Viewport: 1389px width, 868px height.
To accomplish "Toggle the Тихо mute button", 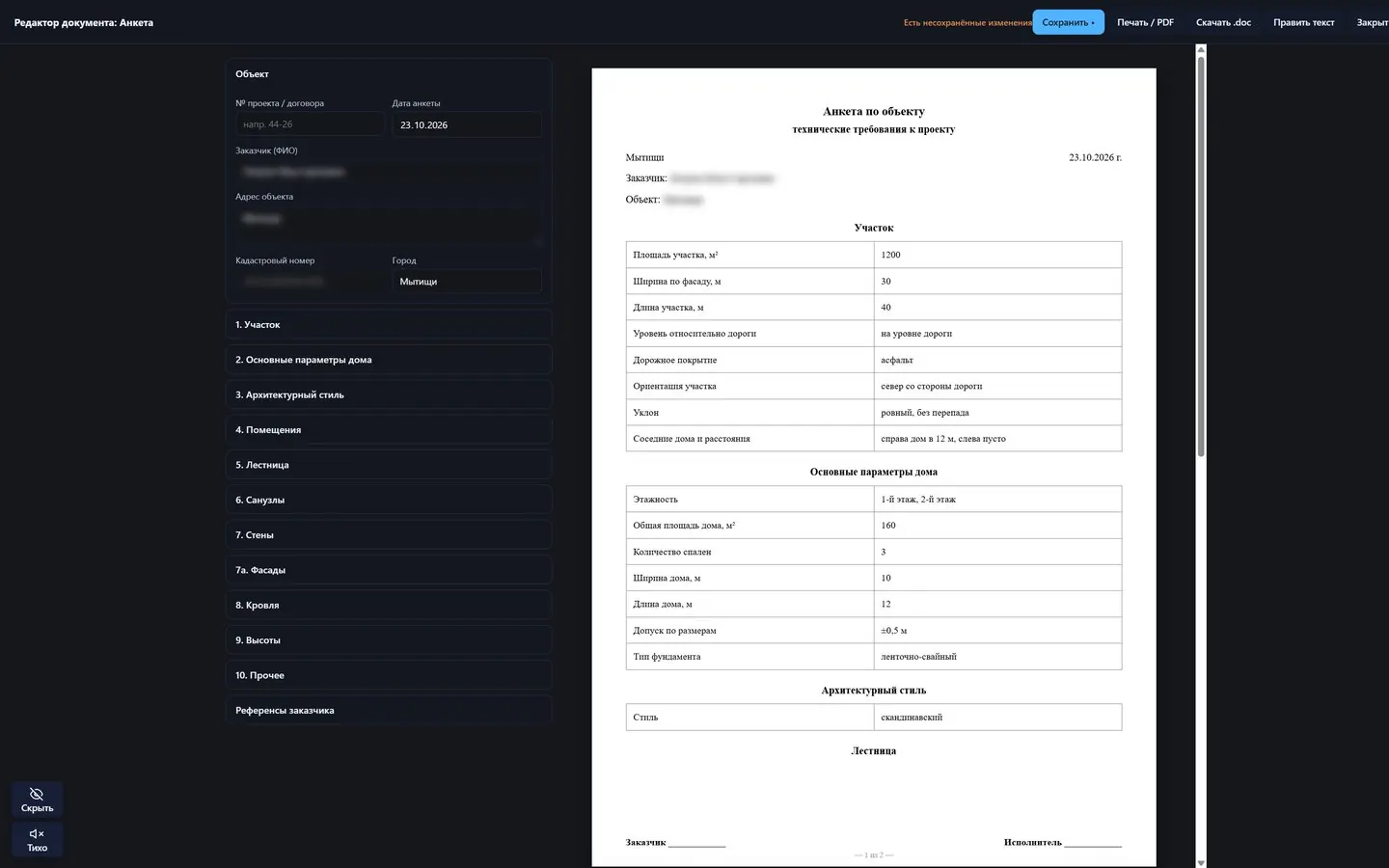I will (x=37, y=839).
